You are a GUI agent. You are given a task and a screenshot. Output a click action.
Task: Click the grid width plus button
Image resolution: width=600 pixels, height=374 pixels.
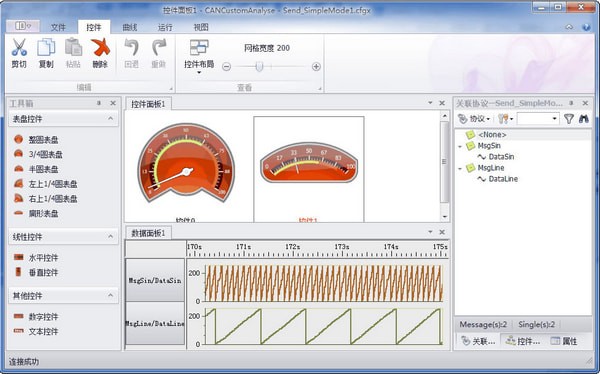pyautogui.click(x=316, y=67)
